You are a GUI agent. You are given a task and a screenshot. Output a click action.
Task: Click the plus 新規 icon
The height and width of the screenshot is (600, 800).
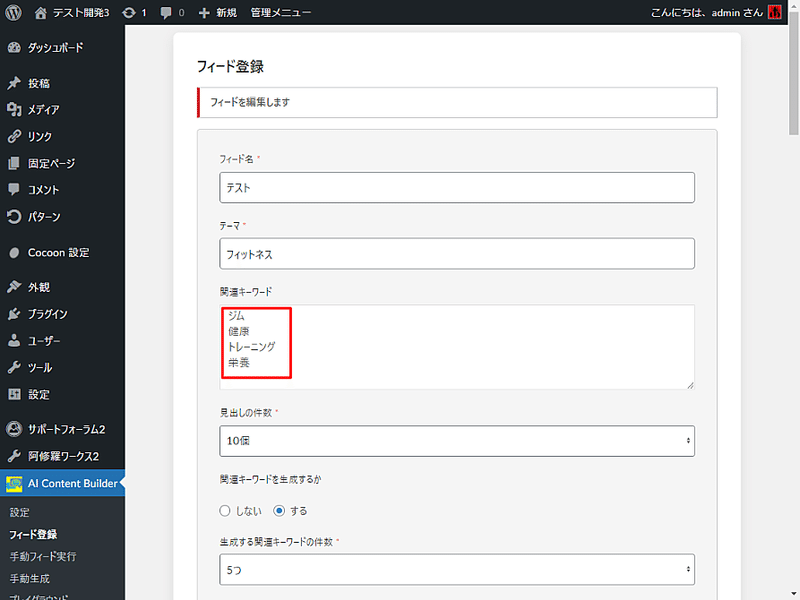[x=204, y=13]
